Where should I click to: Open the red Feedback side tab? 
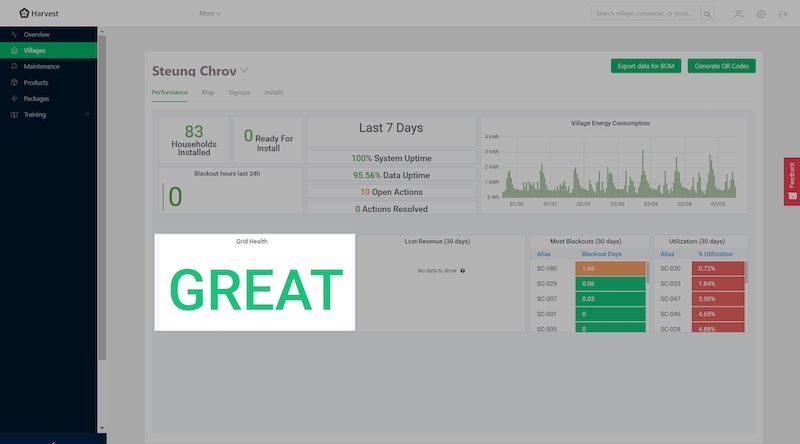792,181
